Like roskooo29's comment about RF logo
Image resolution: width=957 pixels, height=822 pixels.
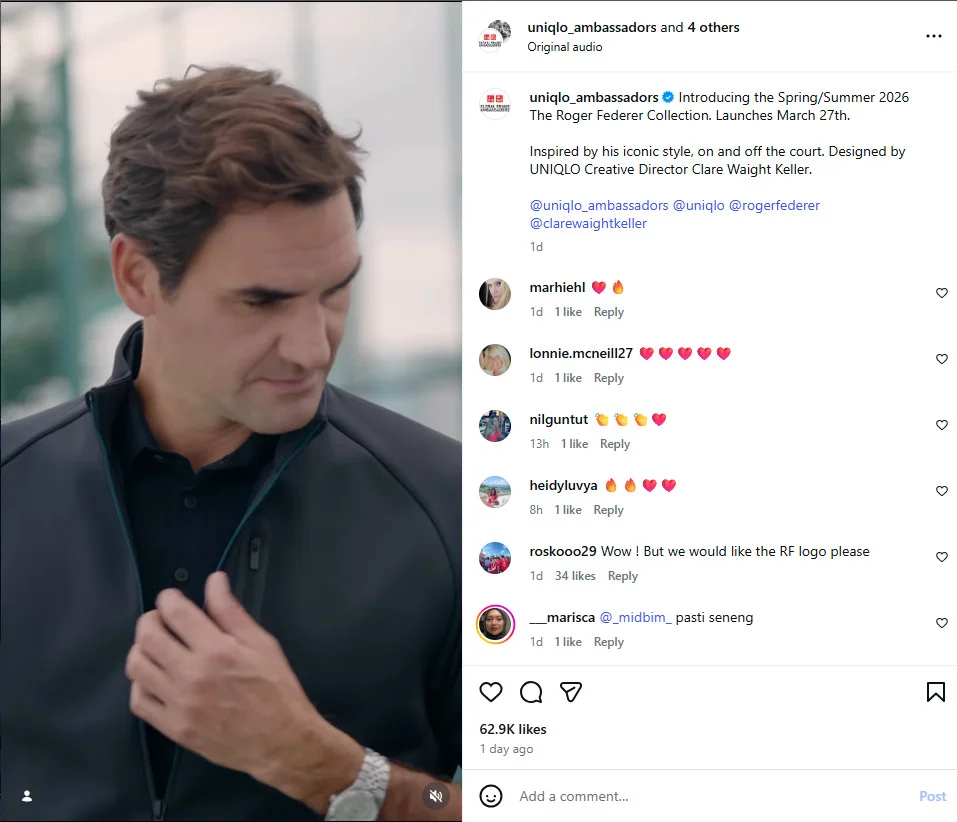point(941,557)
